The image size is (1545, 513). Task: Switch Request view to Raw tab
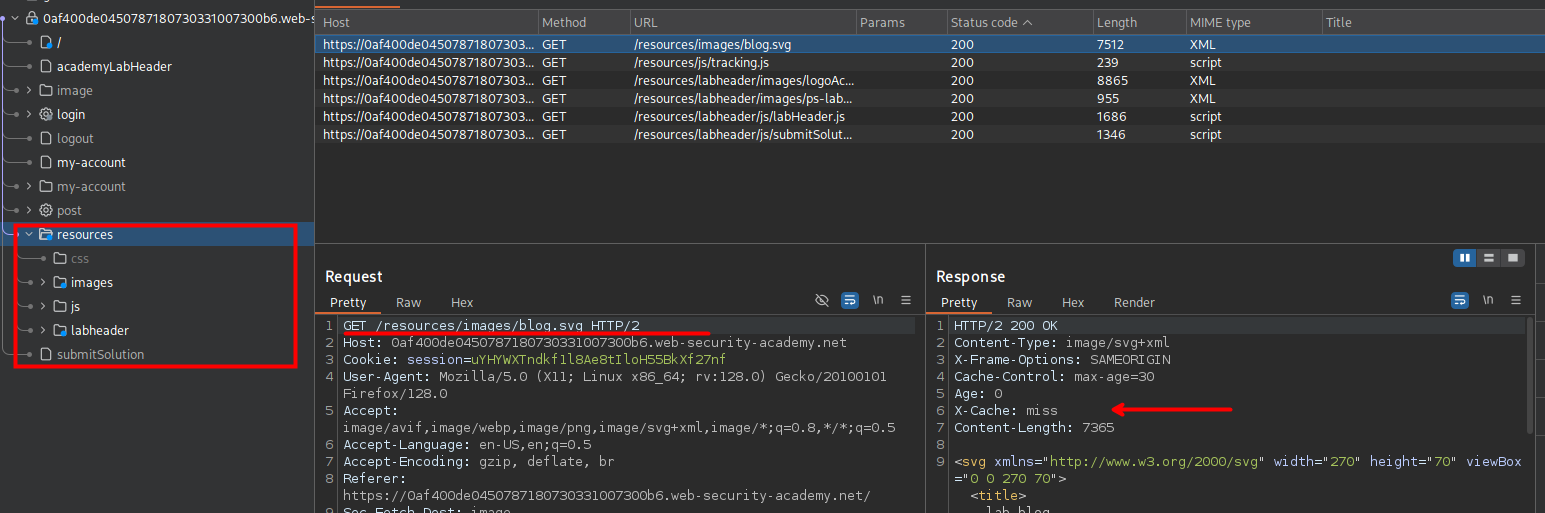coord(408,302)
